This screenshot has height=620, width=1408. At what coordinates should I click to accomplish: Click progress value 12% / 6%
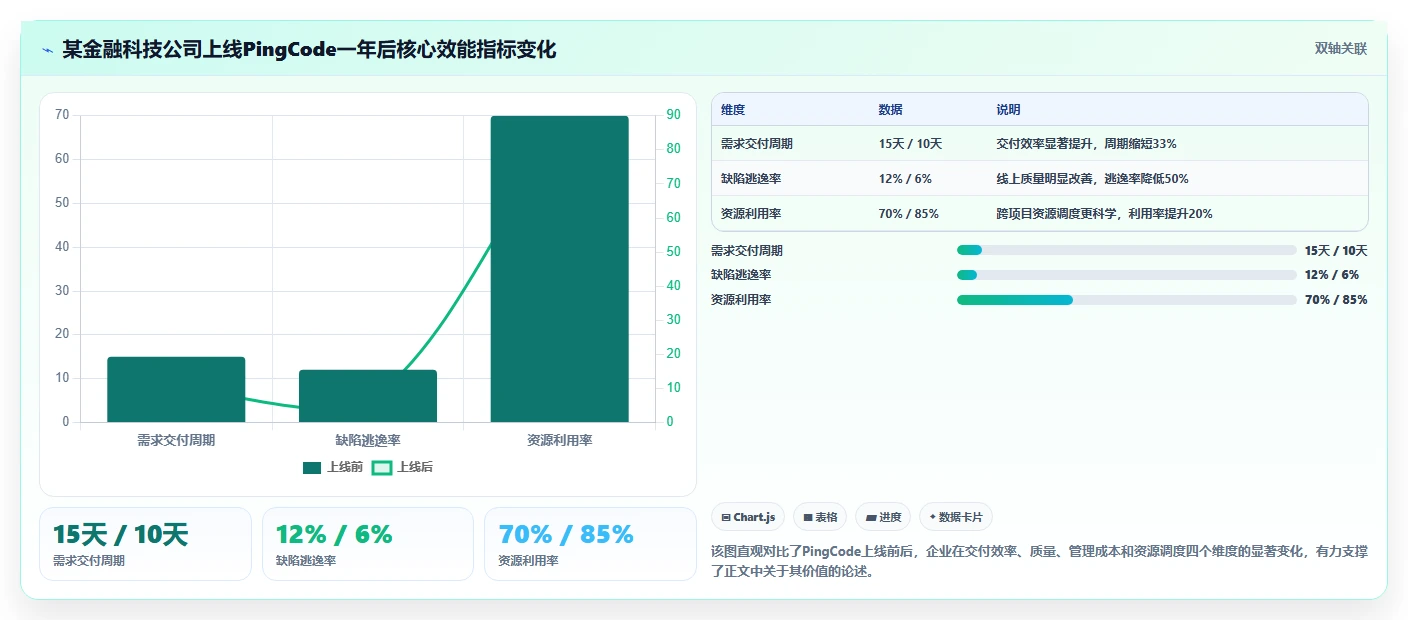(1332, 275)
